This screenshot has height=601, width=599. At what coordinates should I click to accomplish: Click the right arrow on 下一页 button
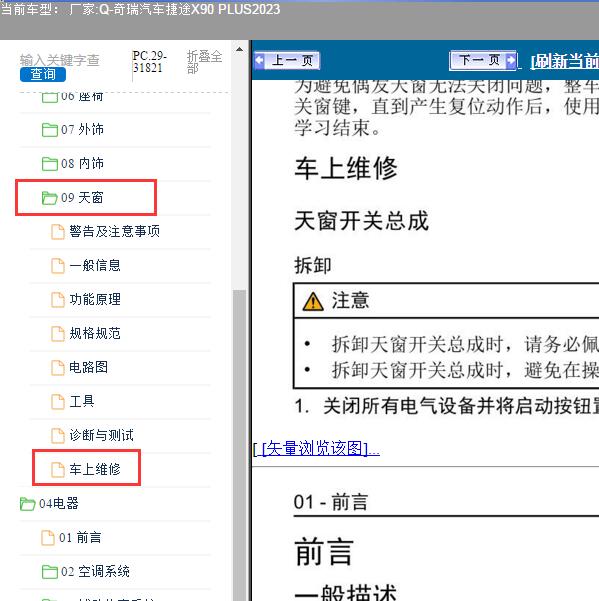(511, 61)
